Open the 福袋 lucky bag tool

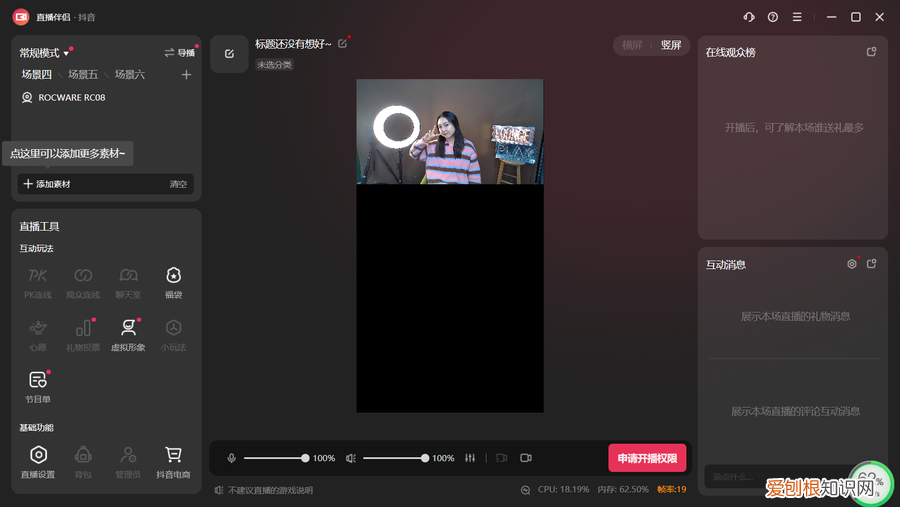(x=173, y=283)
